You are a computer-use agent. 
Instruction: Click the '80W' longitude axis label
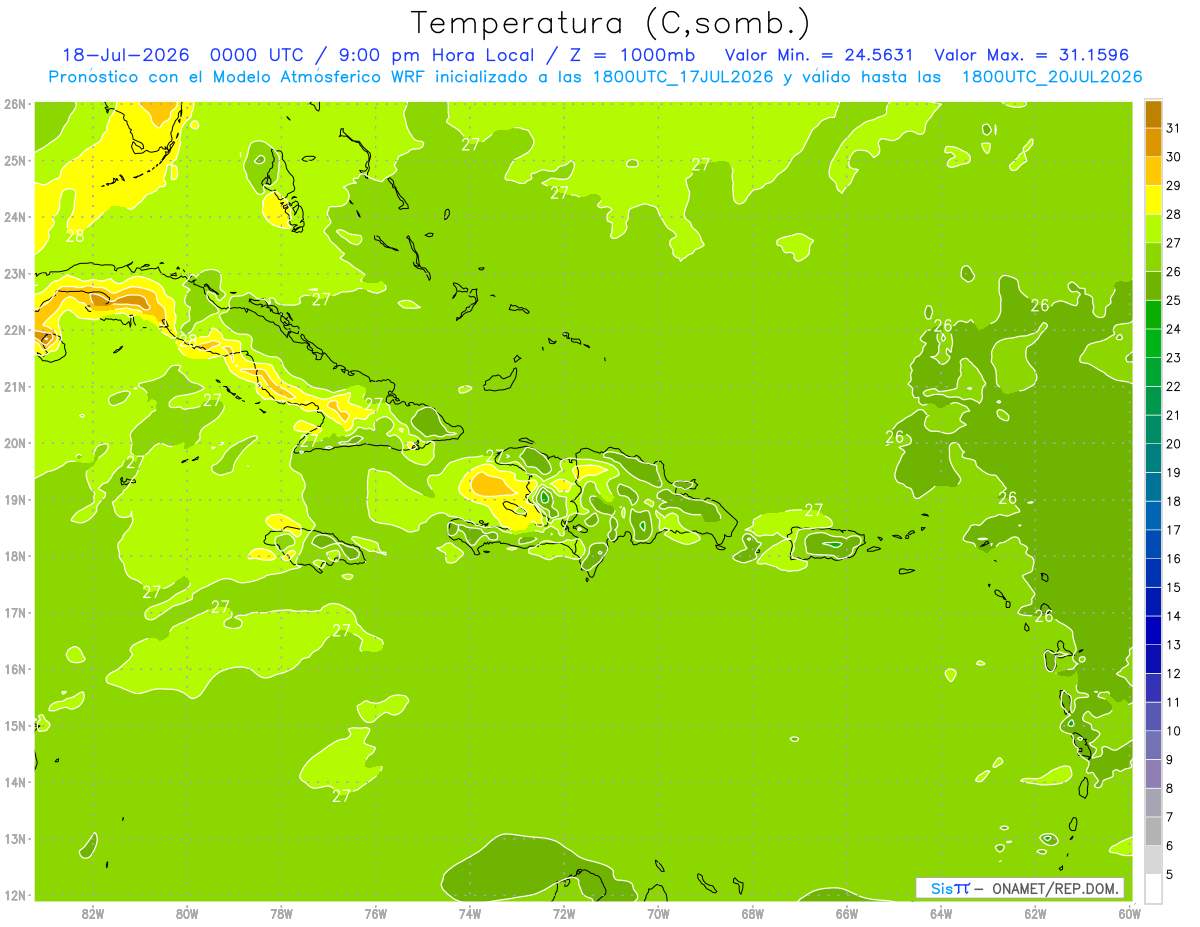187,912
